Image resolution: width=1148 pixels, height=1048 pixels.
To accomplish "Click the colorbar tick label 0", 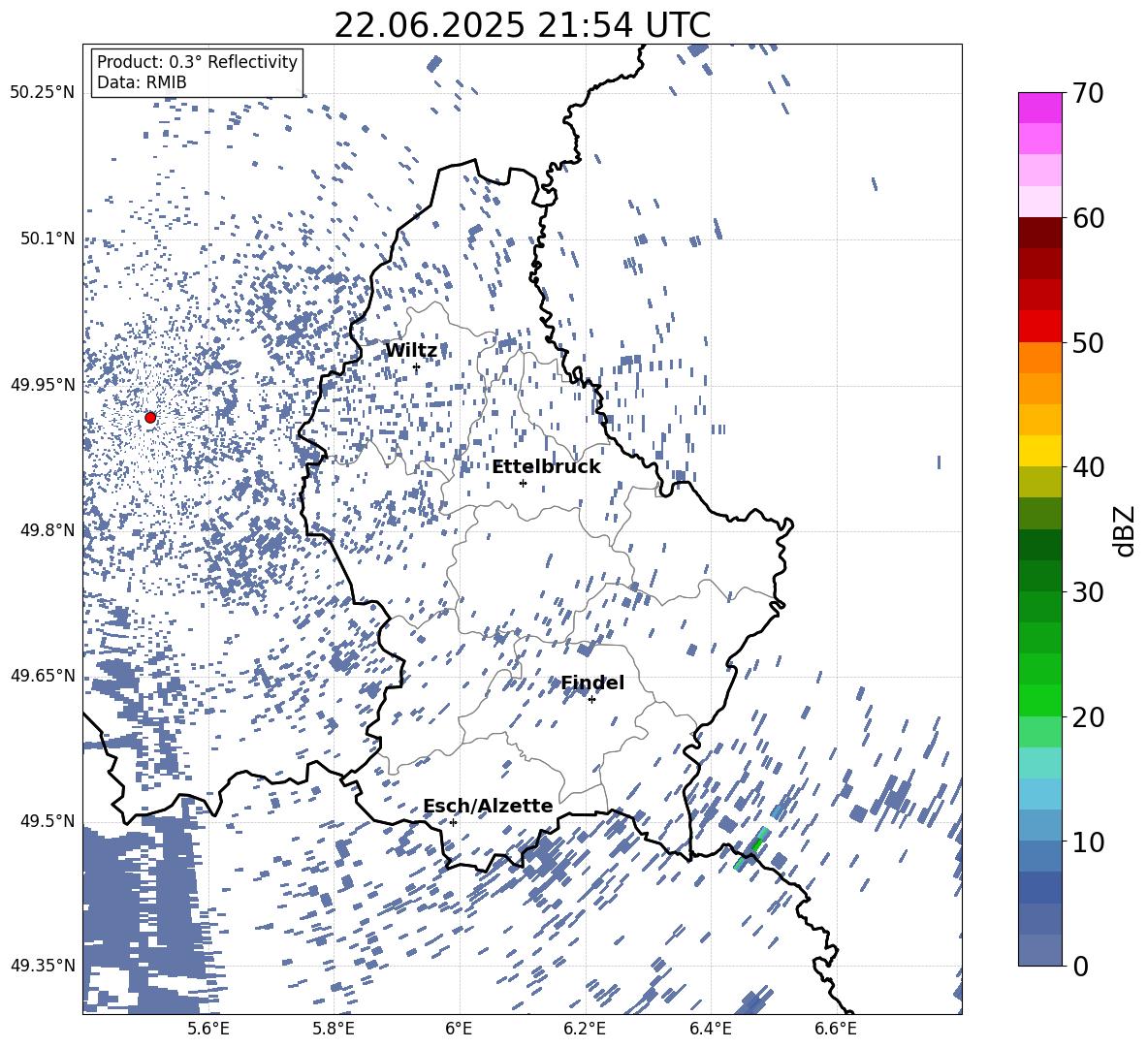I will click(1081, 967).
